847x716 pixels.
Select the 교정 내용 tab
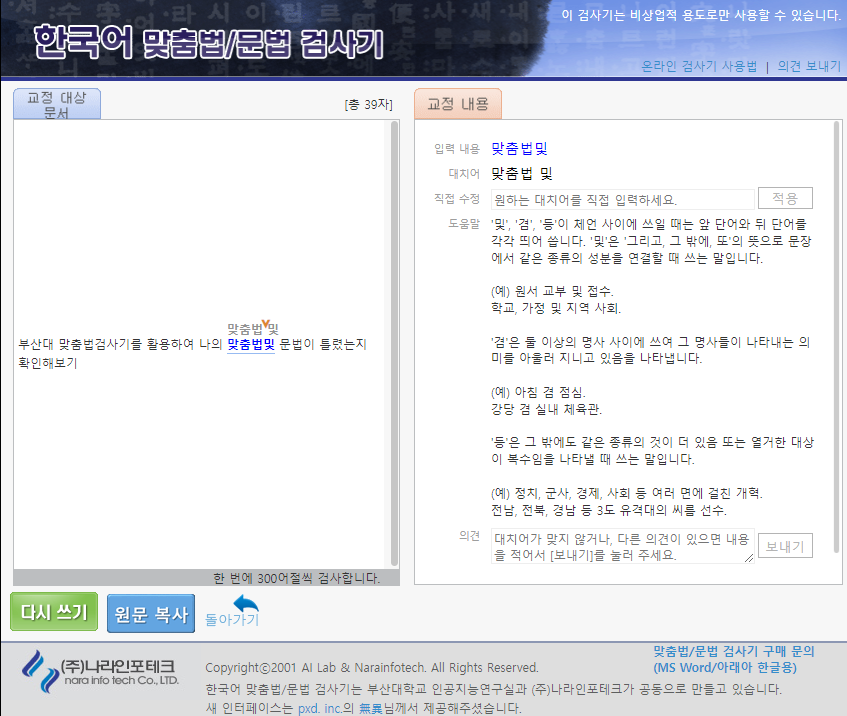click(458, 104)
